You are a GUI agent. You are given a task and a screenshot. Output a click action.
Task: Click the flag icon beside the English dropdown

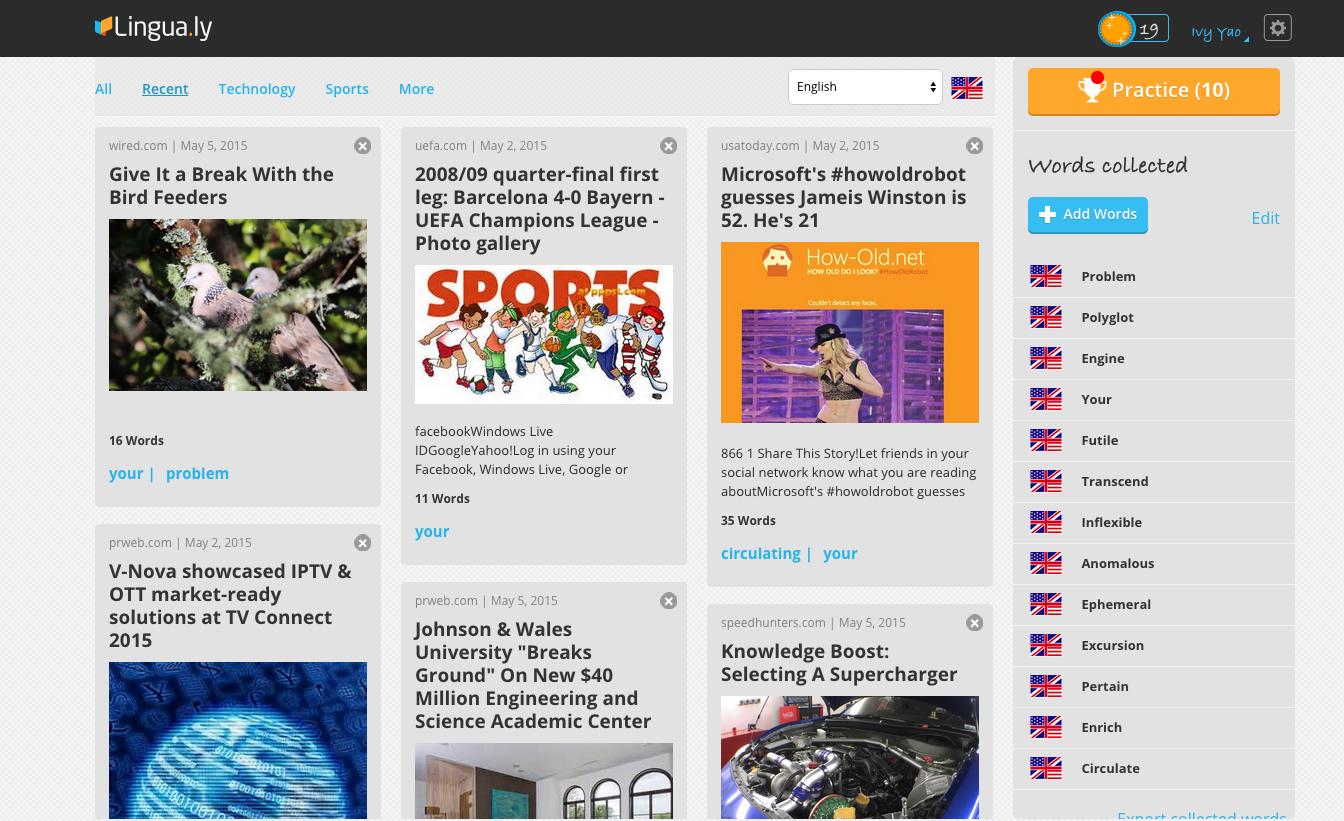[x=967, y=88]
